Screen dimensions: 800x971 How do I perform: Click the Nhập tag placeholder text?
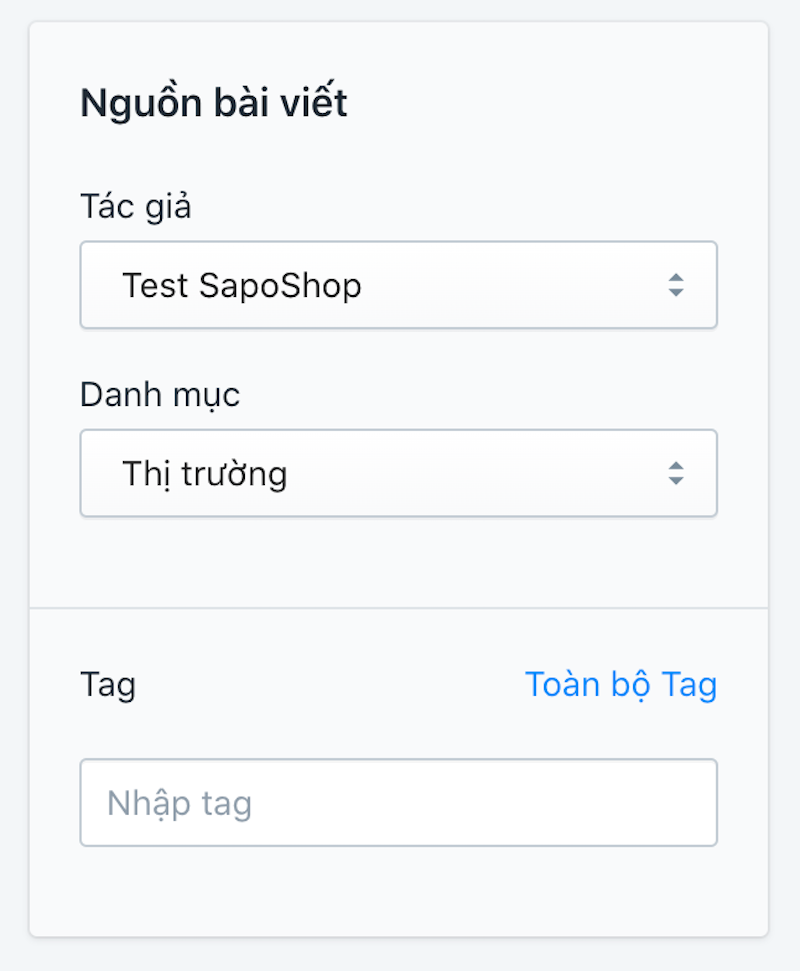[177, 802]
